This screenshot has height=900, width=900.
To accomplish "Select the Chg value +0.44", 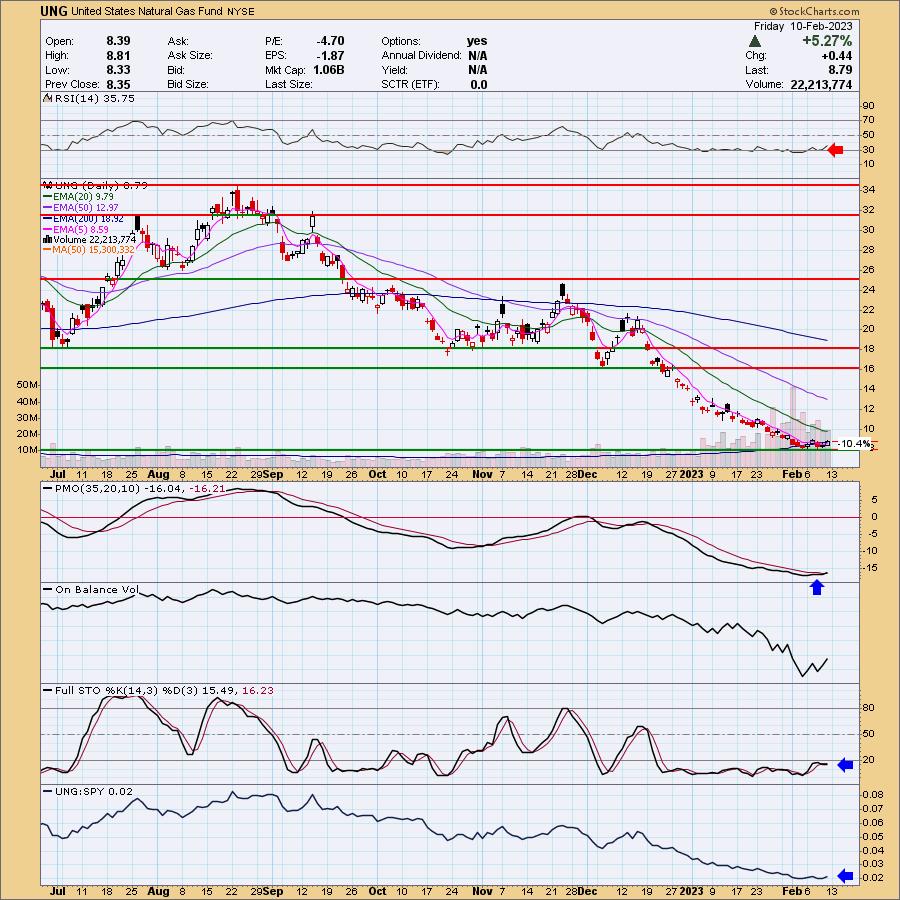I will tap(837, 56).
